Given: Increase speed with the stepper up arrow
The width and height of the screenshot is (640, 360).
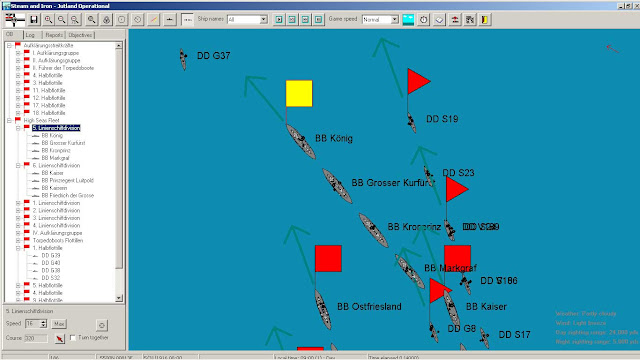Looking at the screenshot, I should (x=44, y=322).
